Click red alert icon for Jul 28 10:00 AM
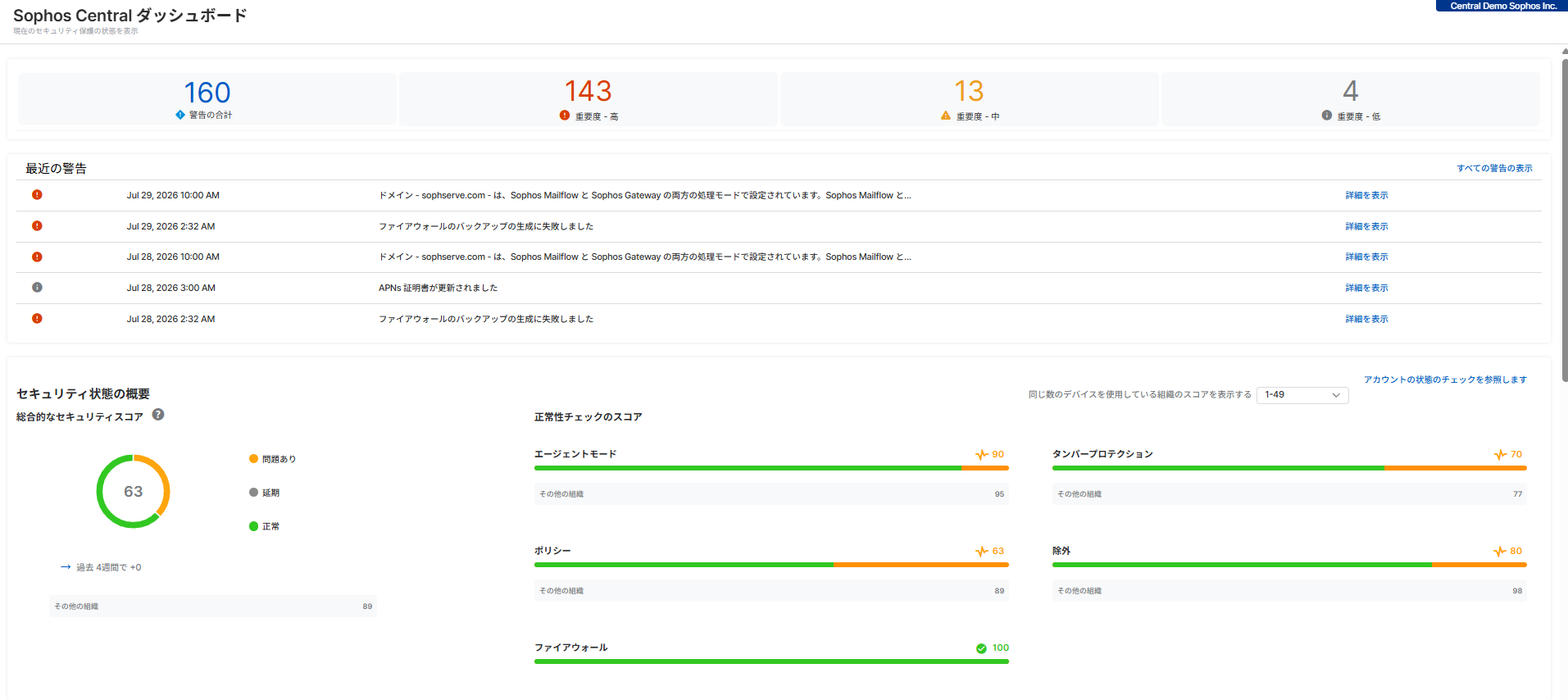Image resolution: width=1568 pixels, height=700 pixels. (37, 257)
